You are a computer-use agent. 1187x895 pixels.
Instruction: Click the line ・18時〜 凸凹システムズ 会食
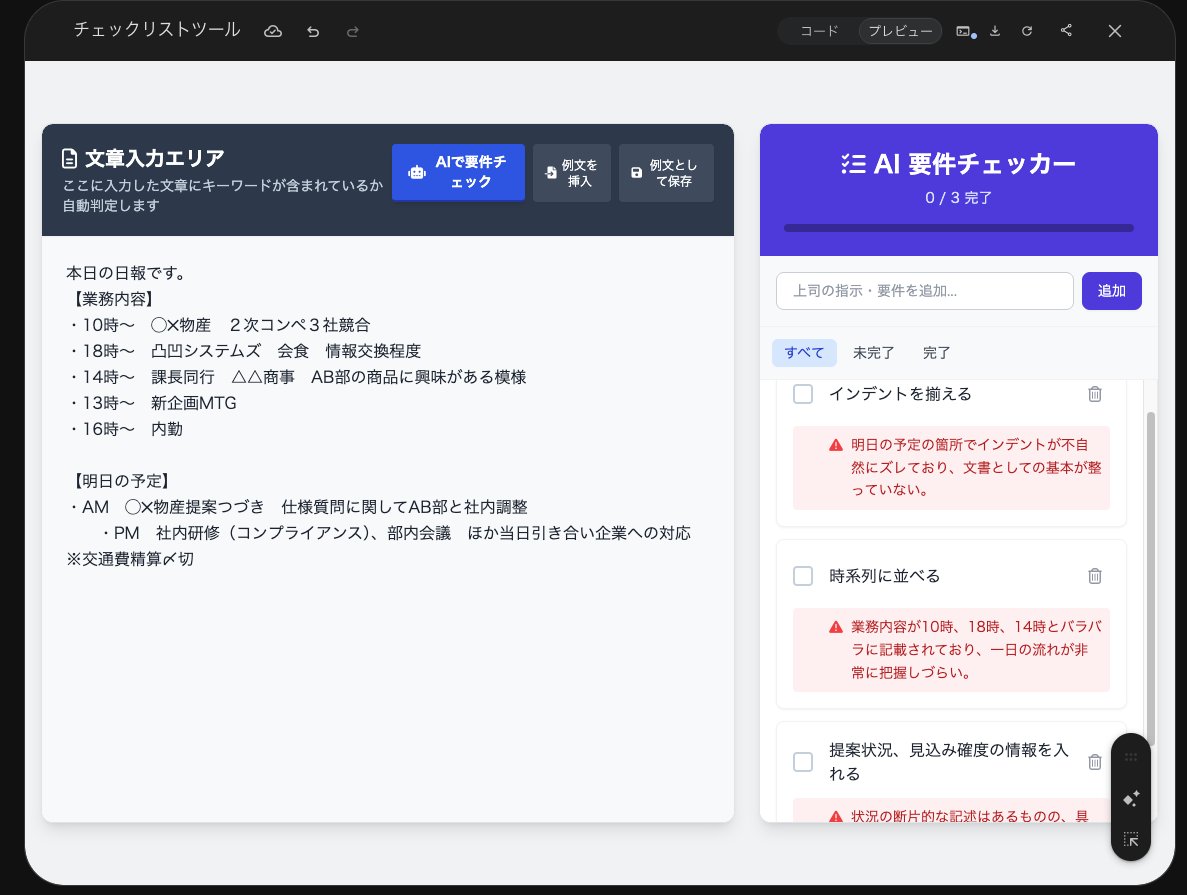point(244,351)
